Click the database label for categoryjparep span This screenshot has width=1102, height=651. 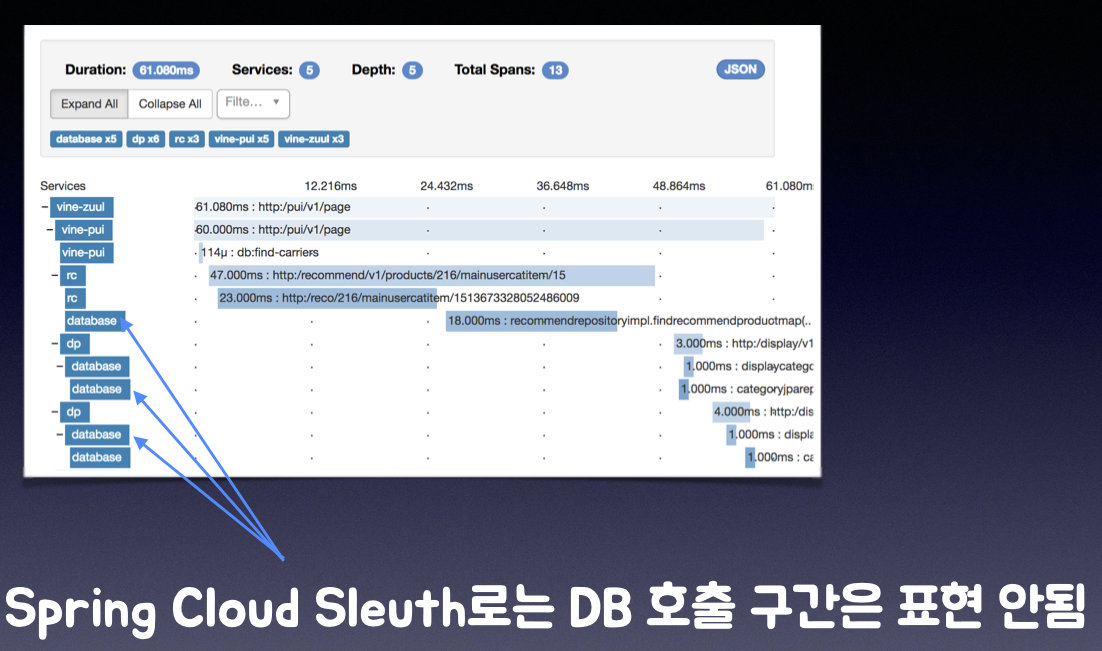pyautogui.click(x=99, y=389)
